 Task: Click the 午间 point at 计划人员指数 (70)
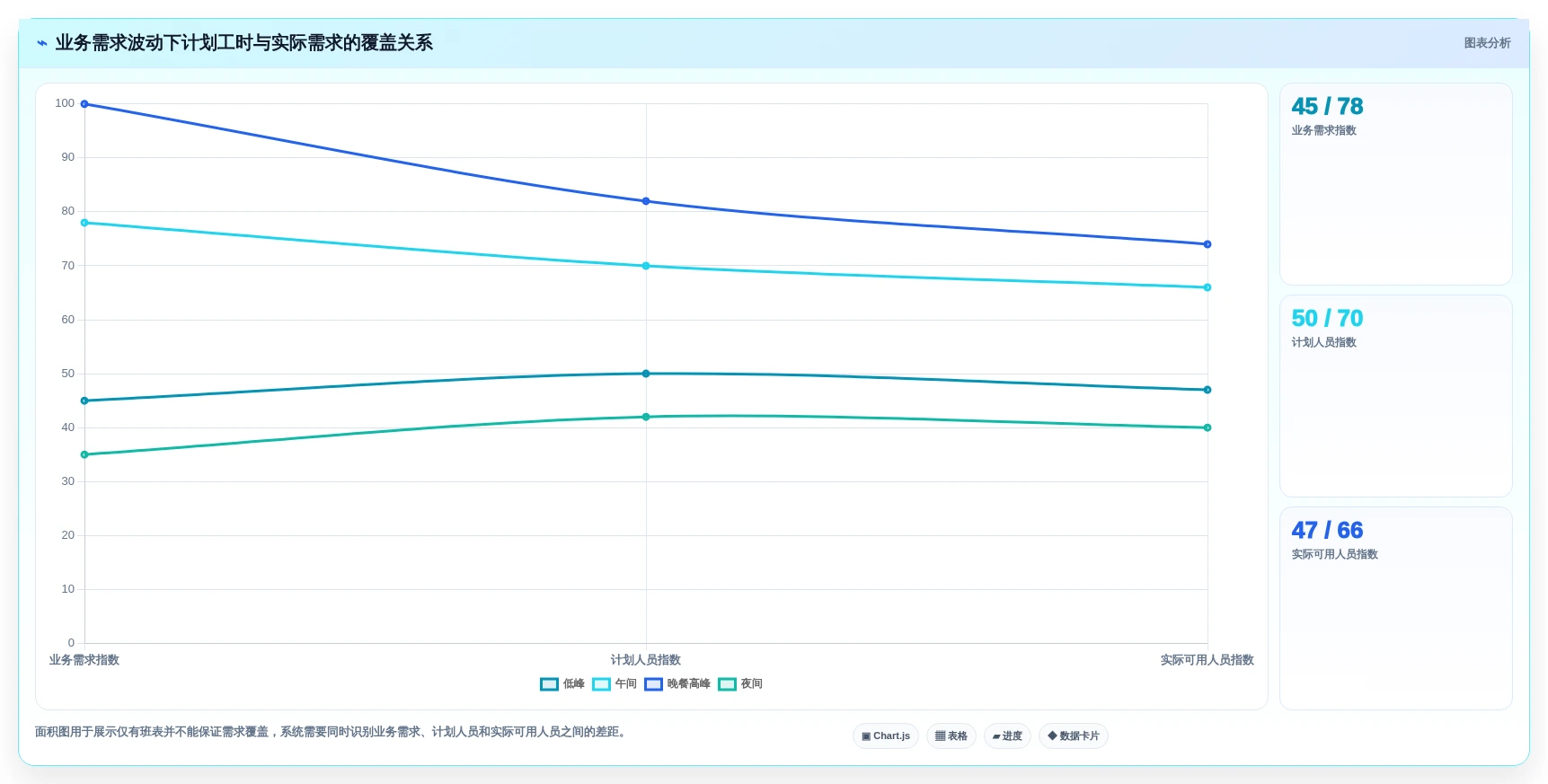pos(646,266)
